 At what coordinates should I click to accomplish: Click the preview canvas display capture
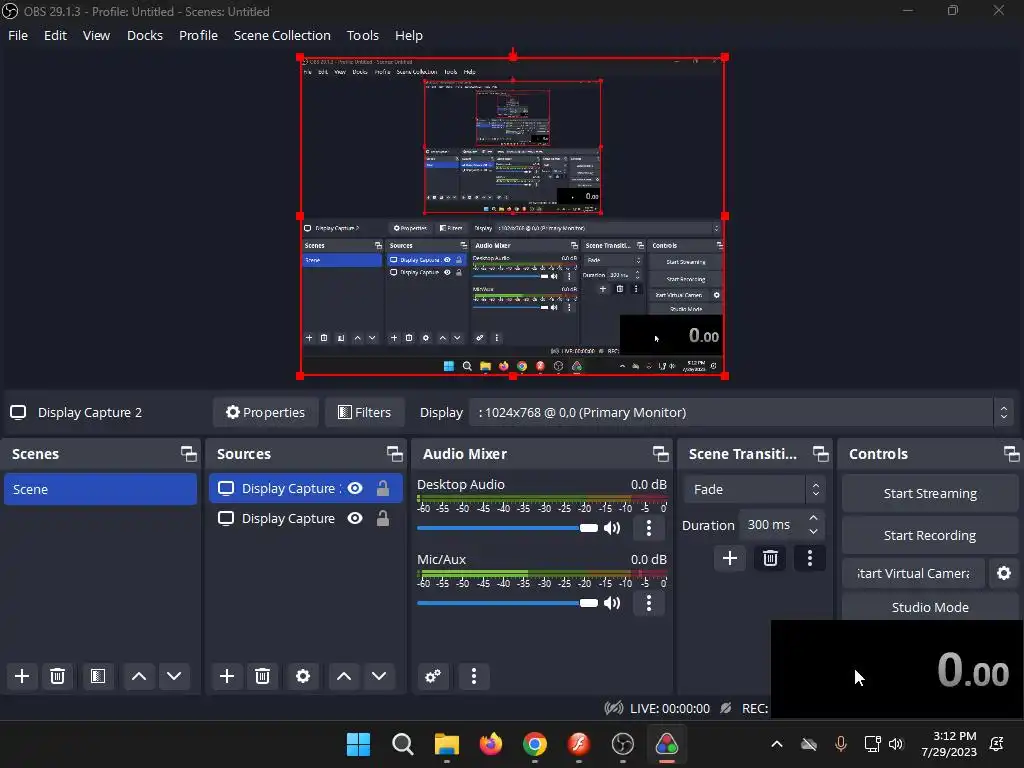513,216
